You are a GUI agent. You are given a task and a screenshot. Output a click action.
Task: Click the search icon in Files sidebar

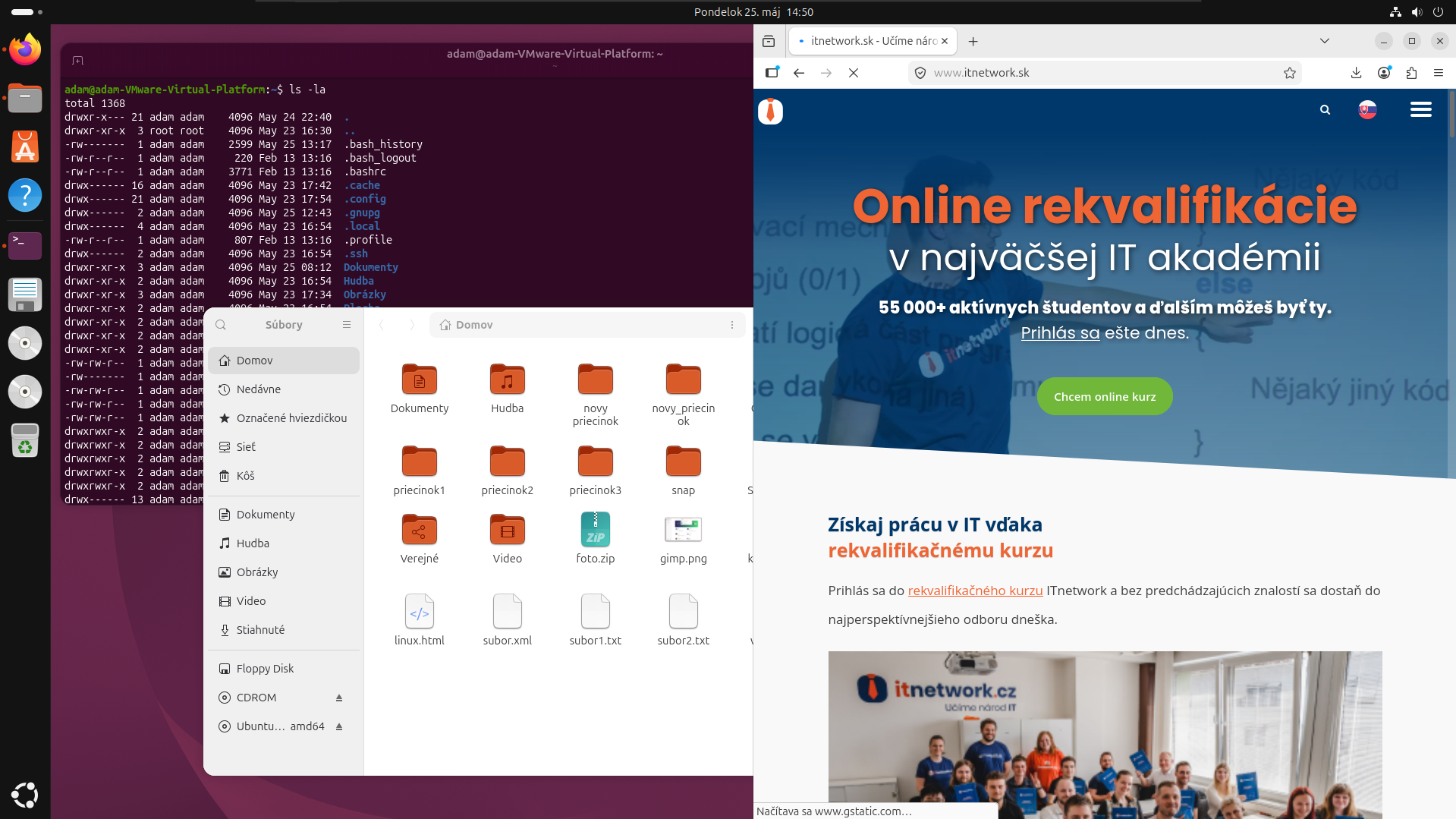coord(221,325)
